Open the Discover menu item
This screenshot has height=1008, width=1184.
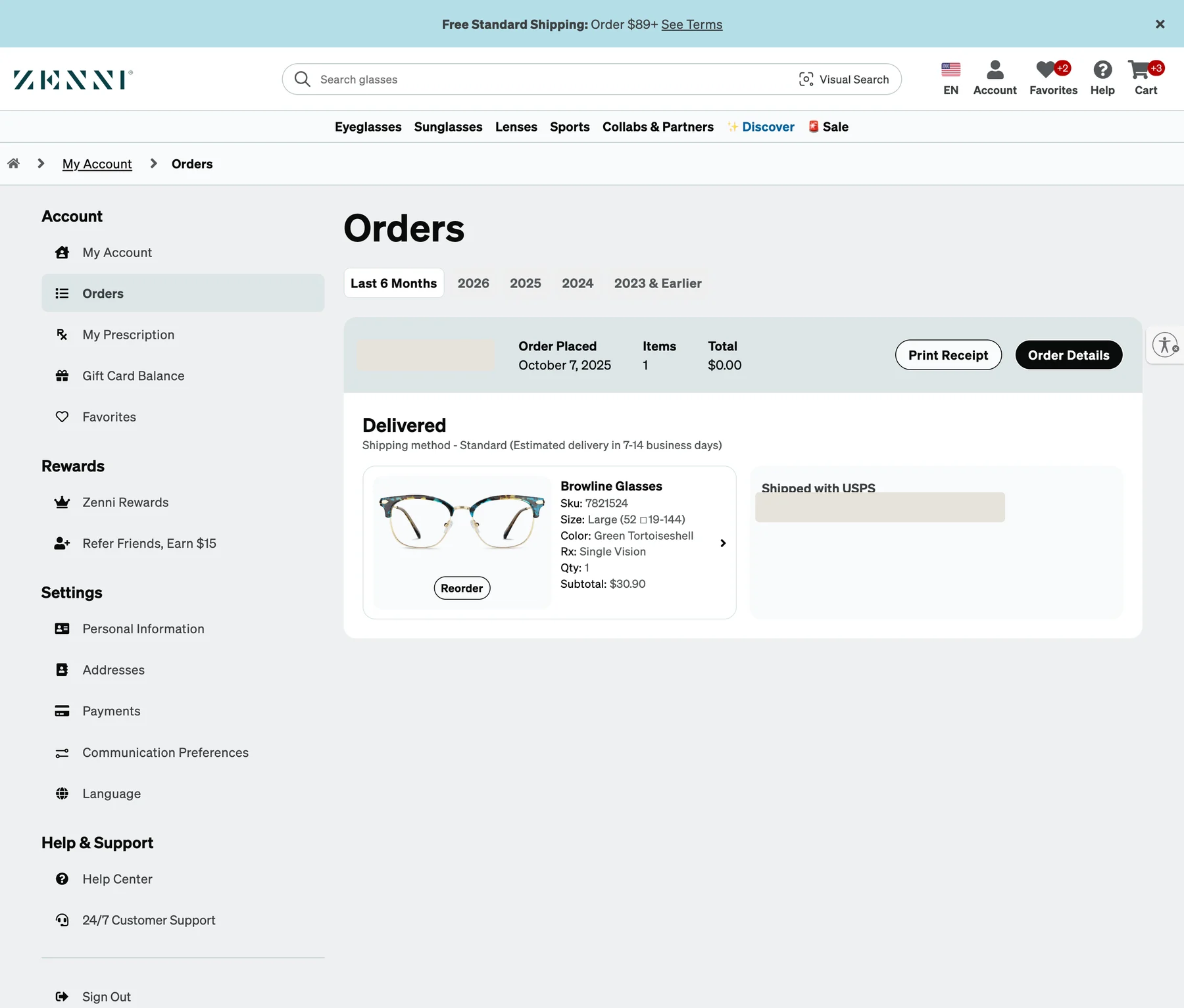[760, 127]
